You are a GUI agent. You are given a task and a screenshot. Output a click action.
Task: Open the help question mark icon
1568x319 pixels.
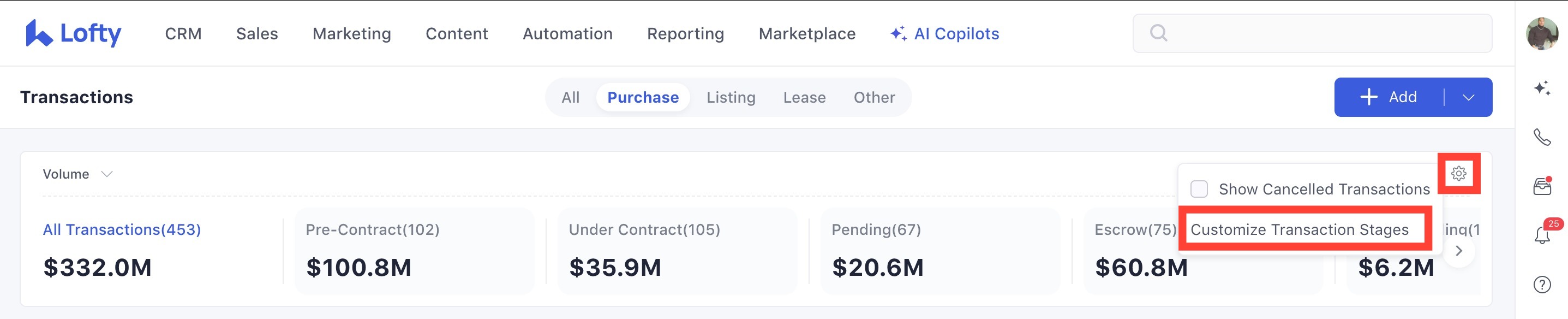point(1541,284)
